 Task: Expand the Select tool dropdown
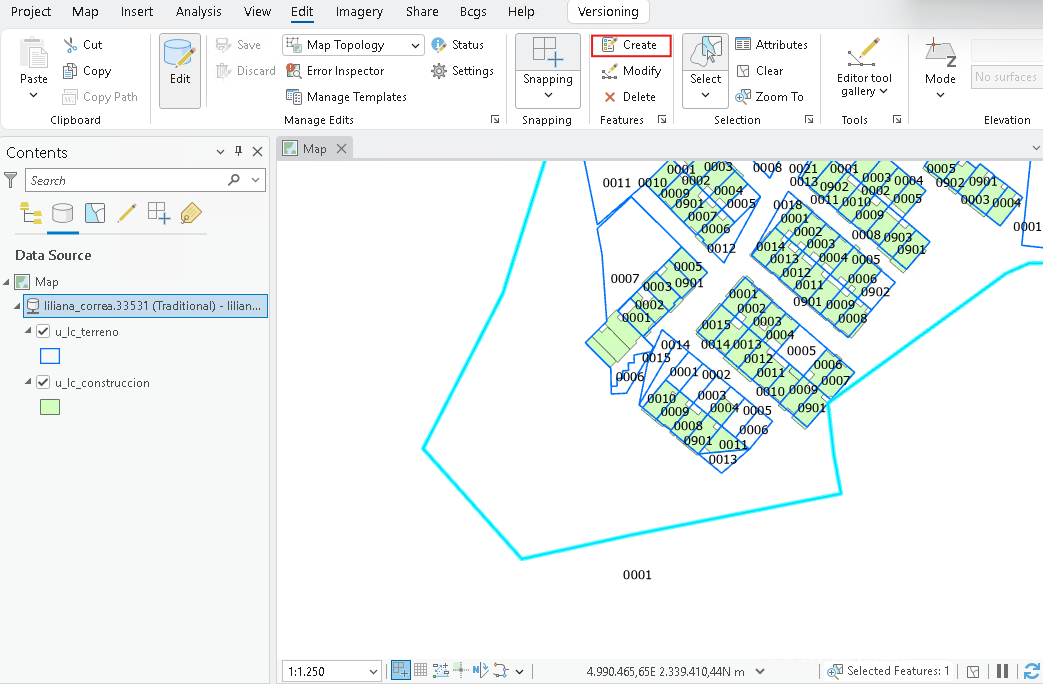pos(705,96)
